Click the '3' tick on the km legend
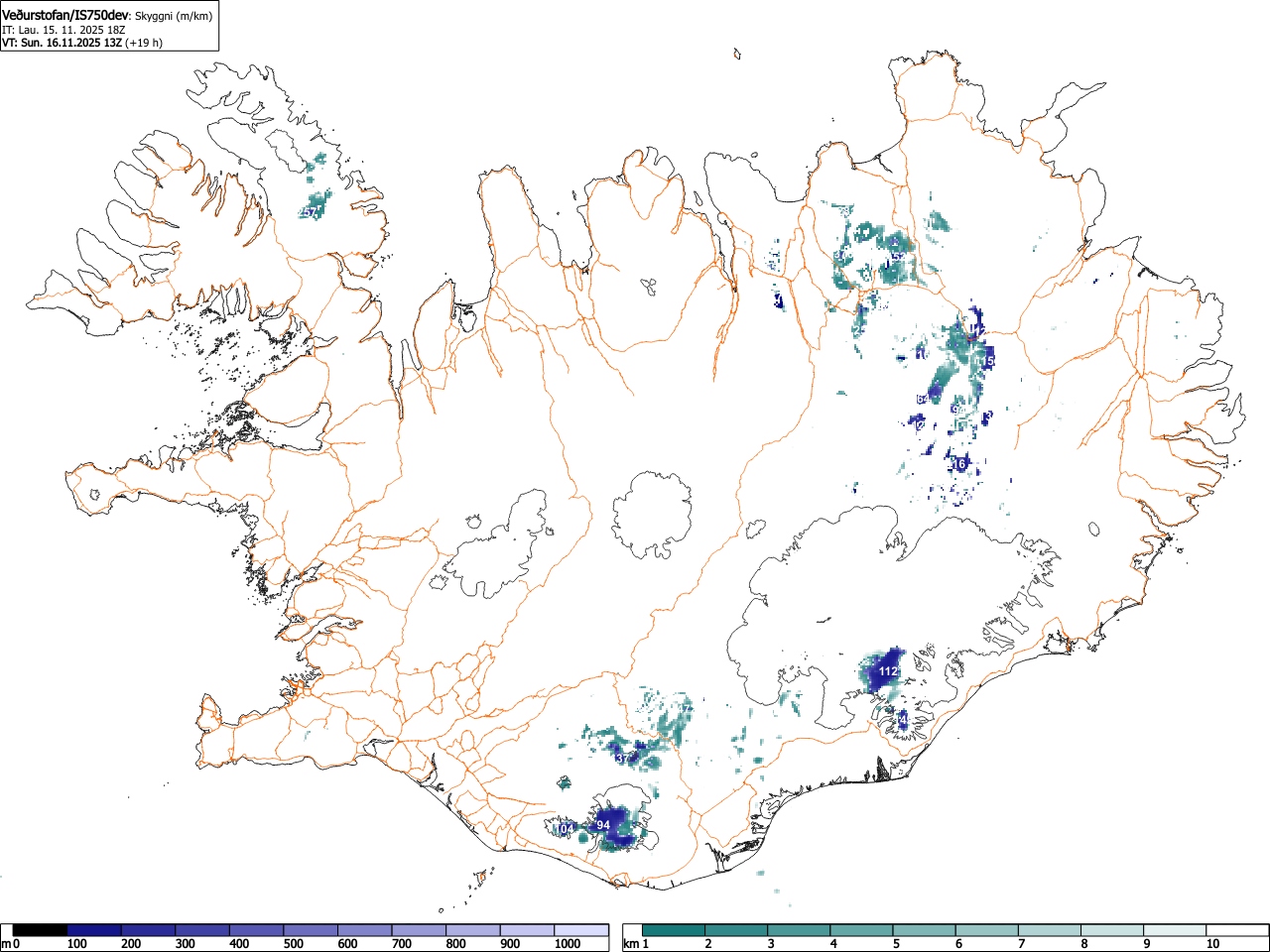 (770, 944)
